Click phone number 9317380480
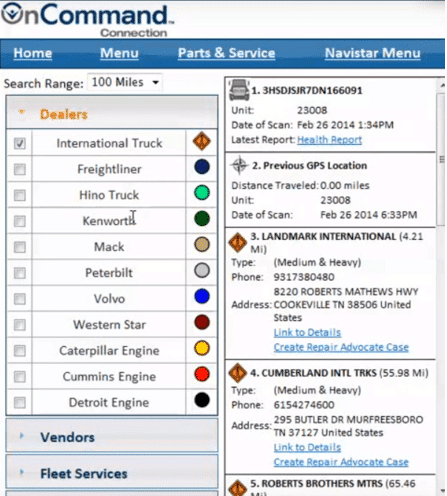The height and width of the screenshot is (496, 447). click(x=304, y=277)
